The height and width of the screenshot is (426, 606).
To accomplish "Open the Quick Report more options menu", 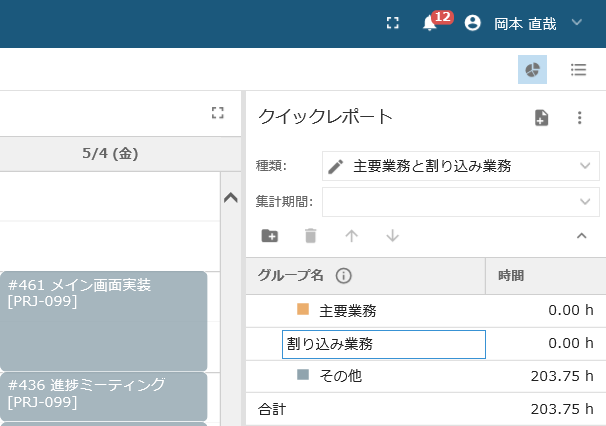I will 579,118.
